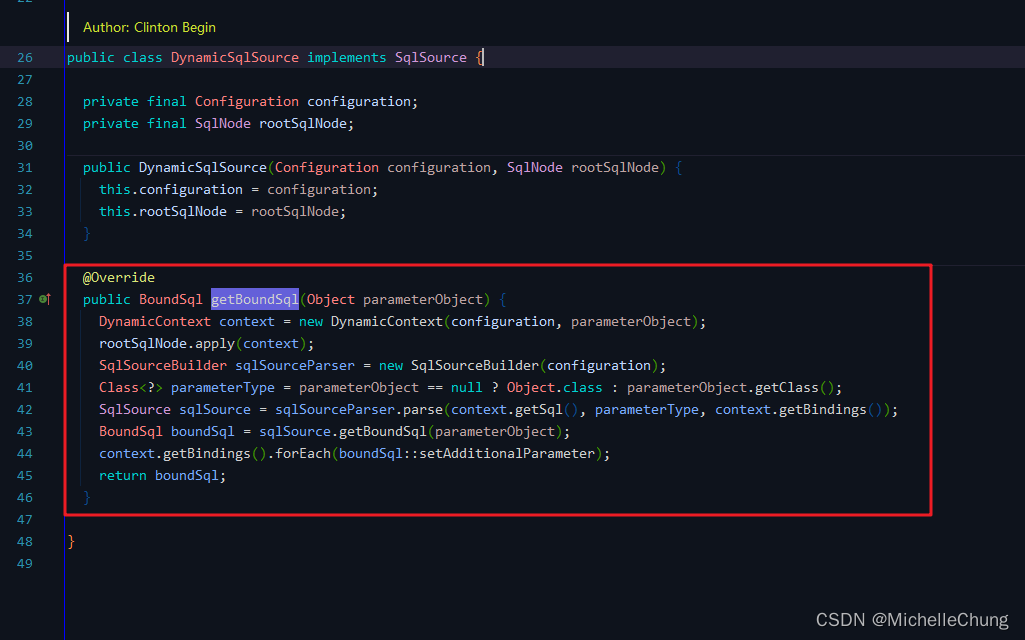Screen dimensions: 1025x640
Task: Click 'this' keyword on line 33
Action: coord(114,211)
